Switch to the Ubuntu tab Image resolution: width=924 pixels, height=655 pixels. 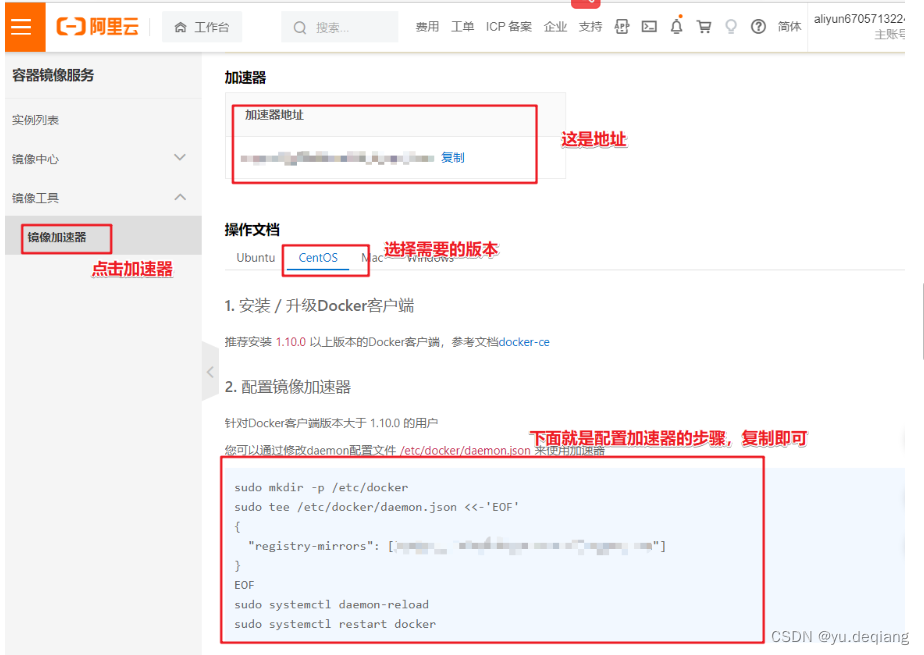coord(256,257)
